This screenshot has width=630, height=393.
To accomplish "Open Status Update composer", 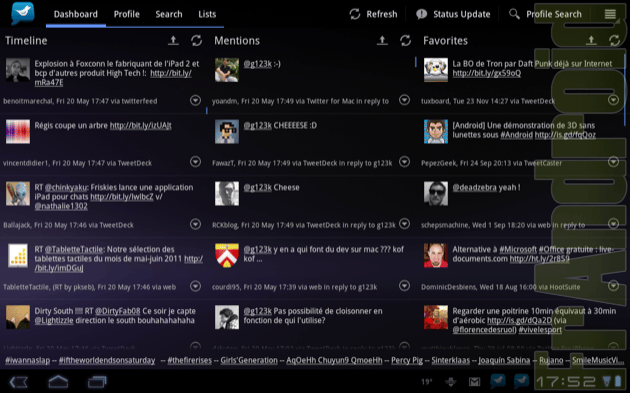I will tap(453, 14).
